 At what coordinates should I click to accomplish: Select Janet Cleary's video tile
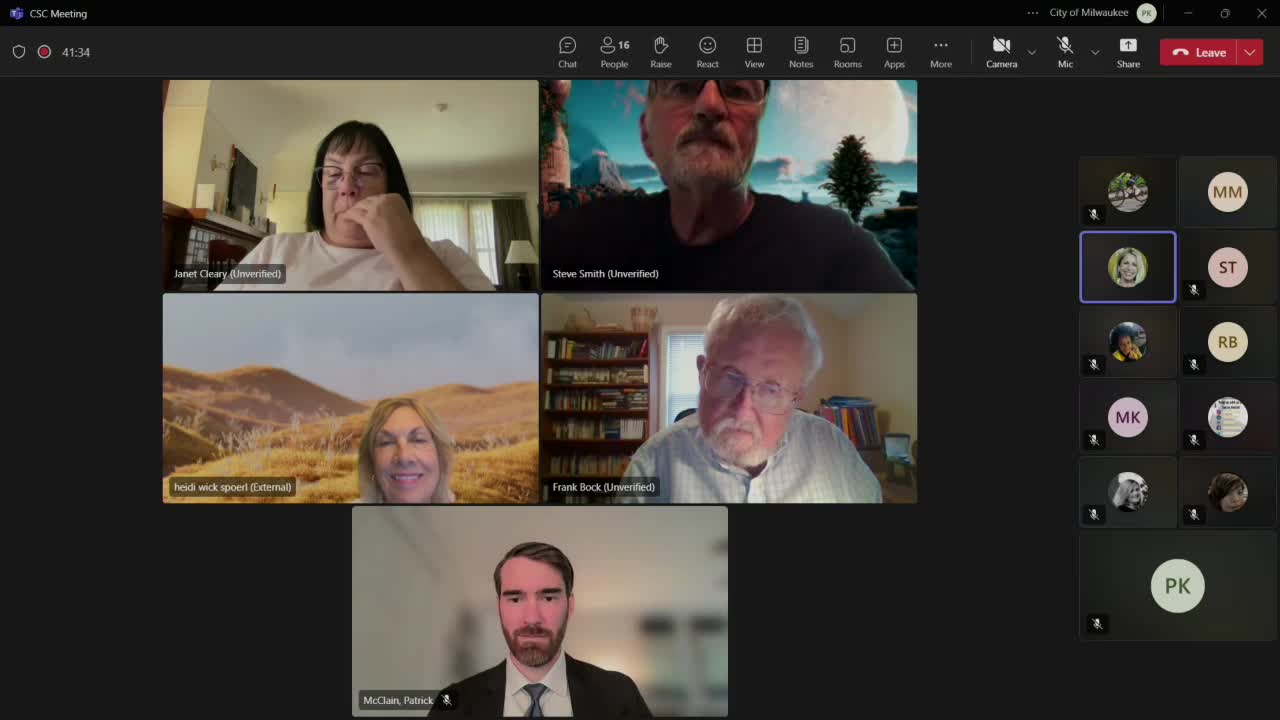(x=350, y=185)
